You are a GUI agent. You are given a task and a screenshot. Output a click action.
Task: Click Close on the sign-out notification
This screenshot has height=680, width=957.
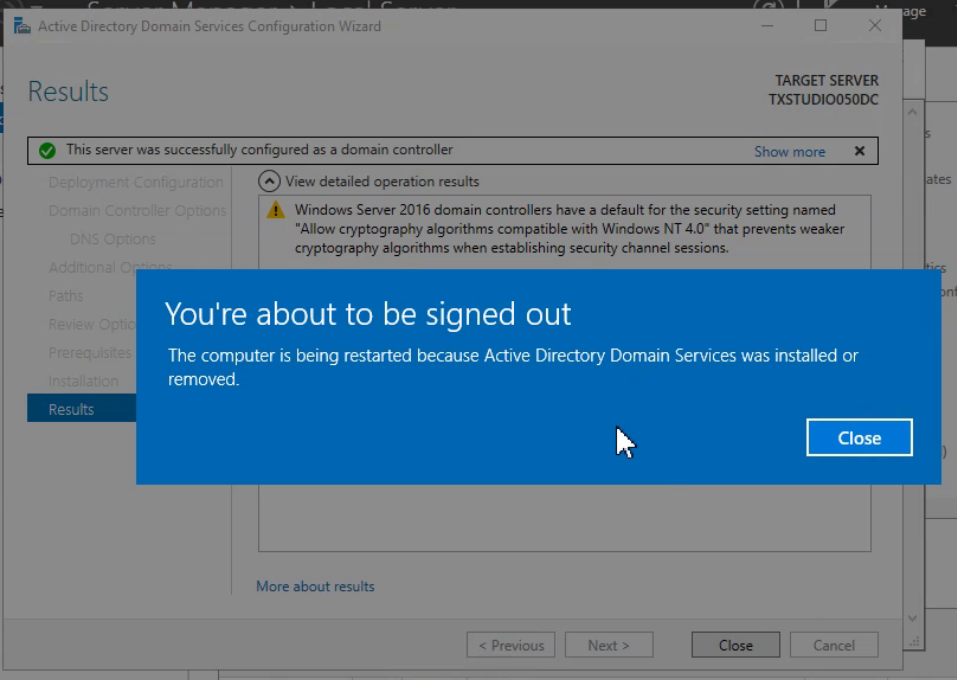click(x=859, y=437)
